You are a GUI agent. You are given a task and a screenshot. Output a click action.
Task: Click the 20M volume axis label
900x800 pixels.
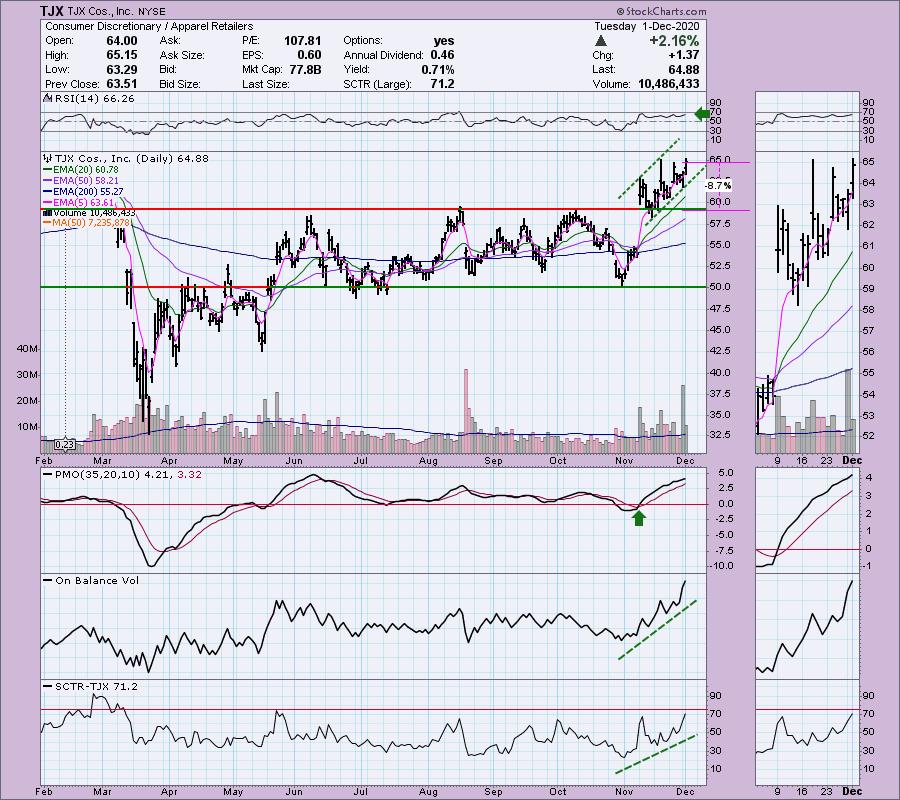click(28, 401)
